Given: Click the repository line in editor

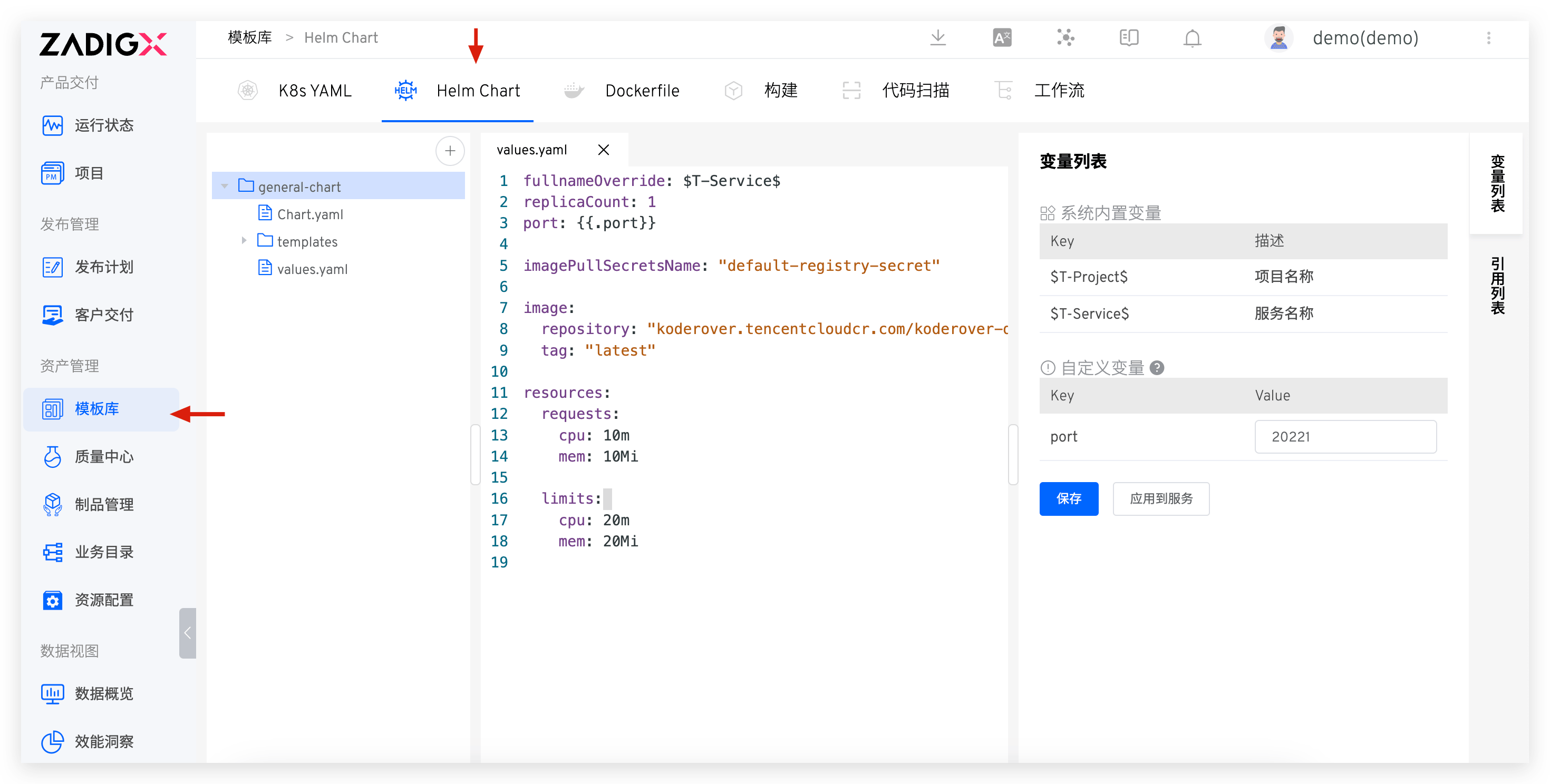Looking at the screenshot, I should tap(774, 329).
